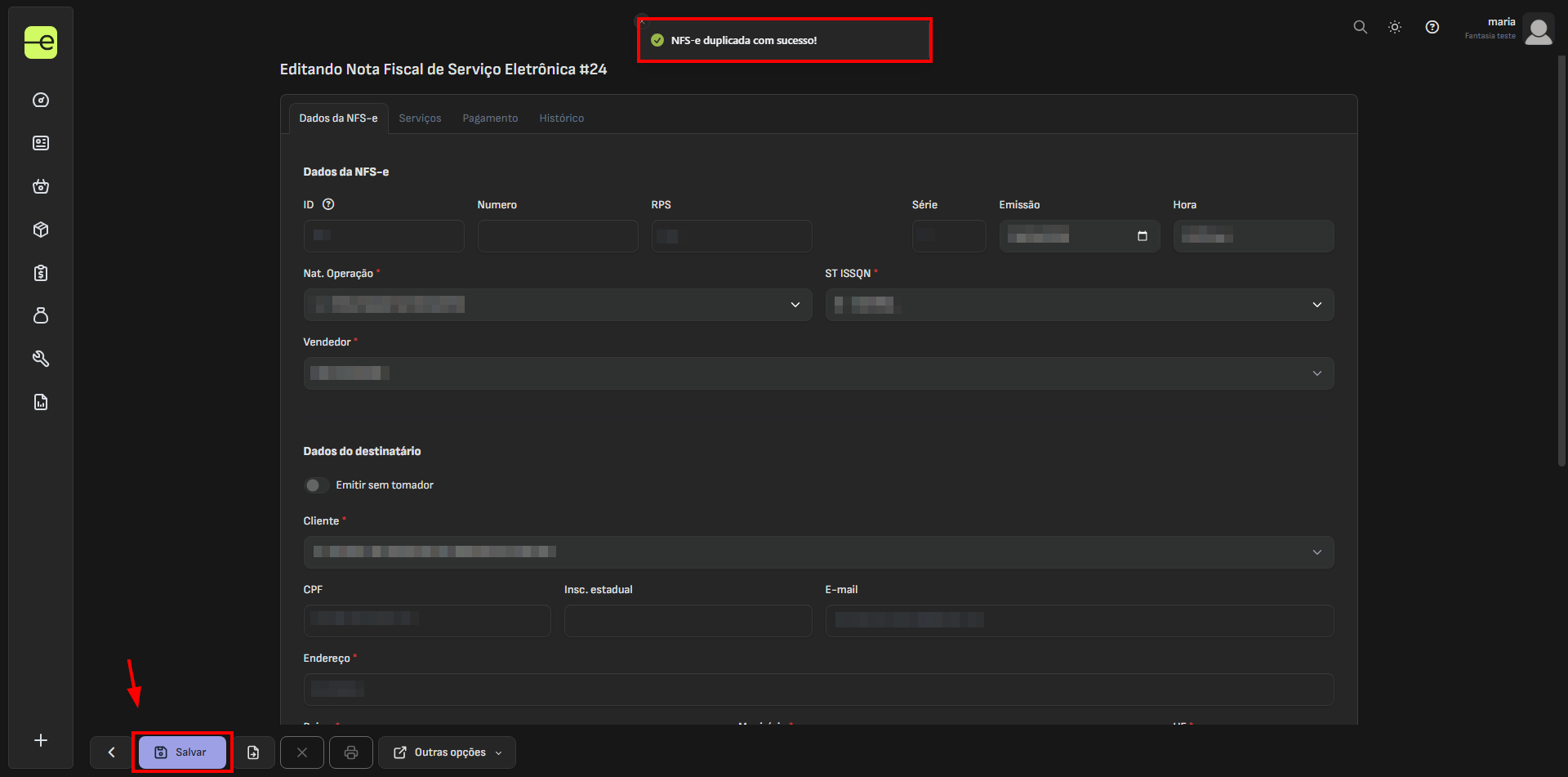Switch to the Histórico tab

562,118
